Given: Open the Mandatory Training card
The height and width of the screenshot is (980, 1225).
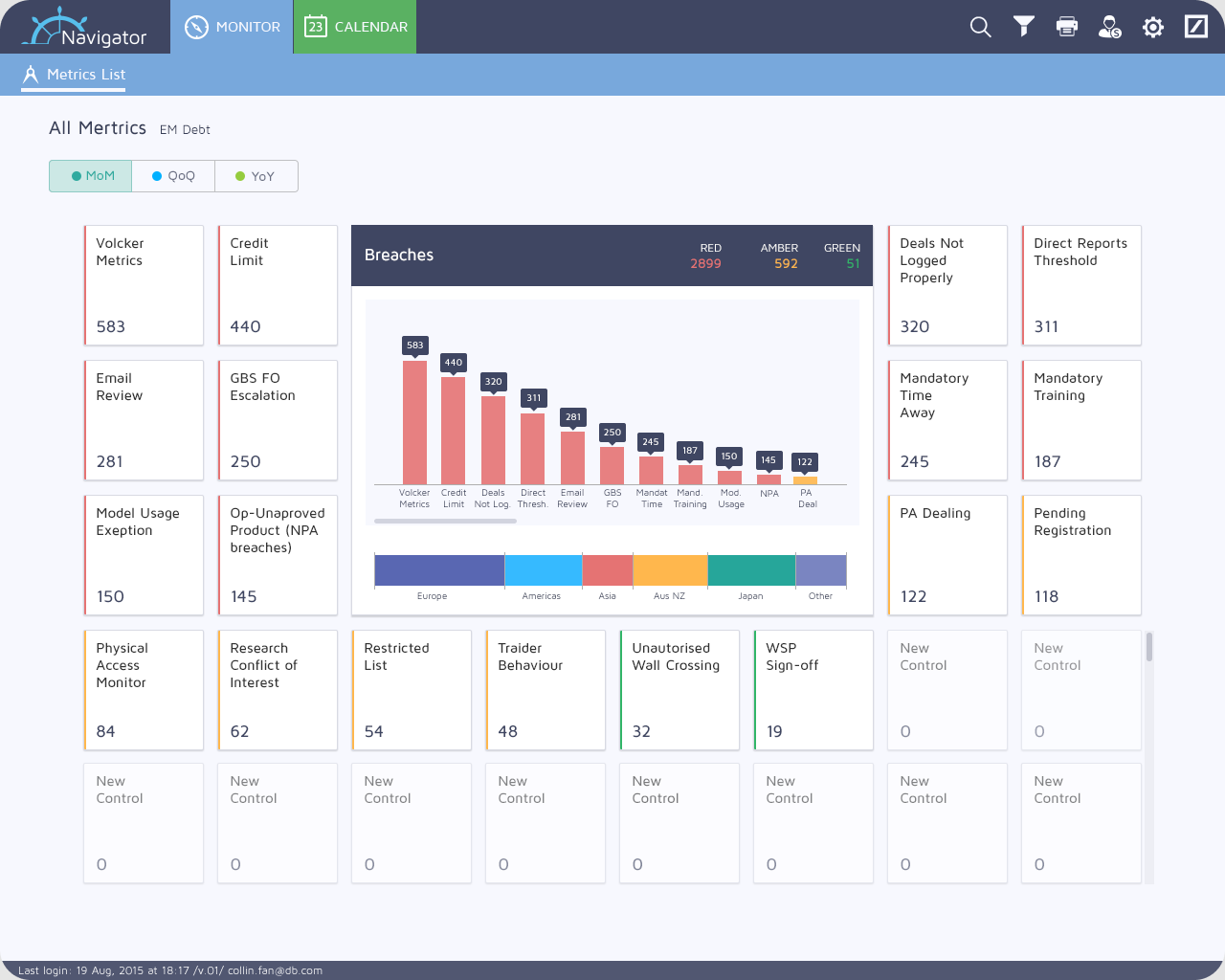Looking at the screenshot, I should 1081,420.
